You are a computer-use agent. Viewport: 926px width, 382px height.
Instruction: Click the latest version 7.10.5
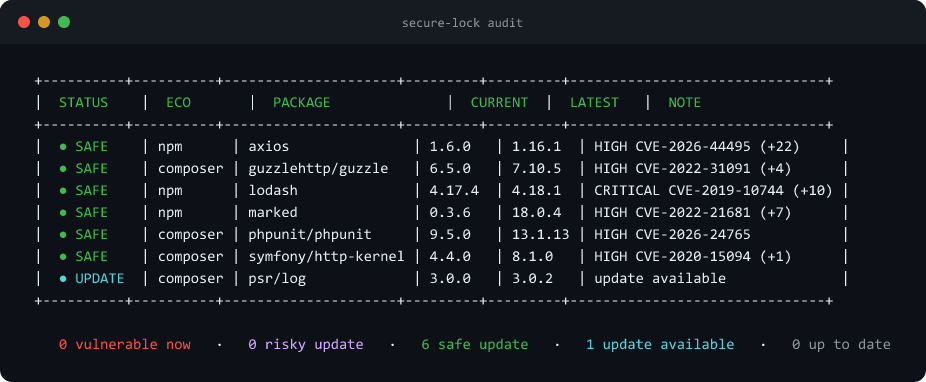[x=537, y=169]
